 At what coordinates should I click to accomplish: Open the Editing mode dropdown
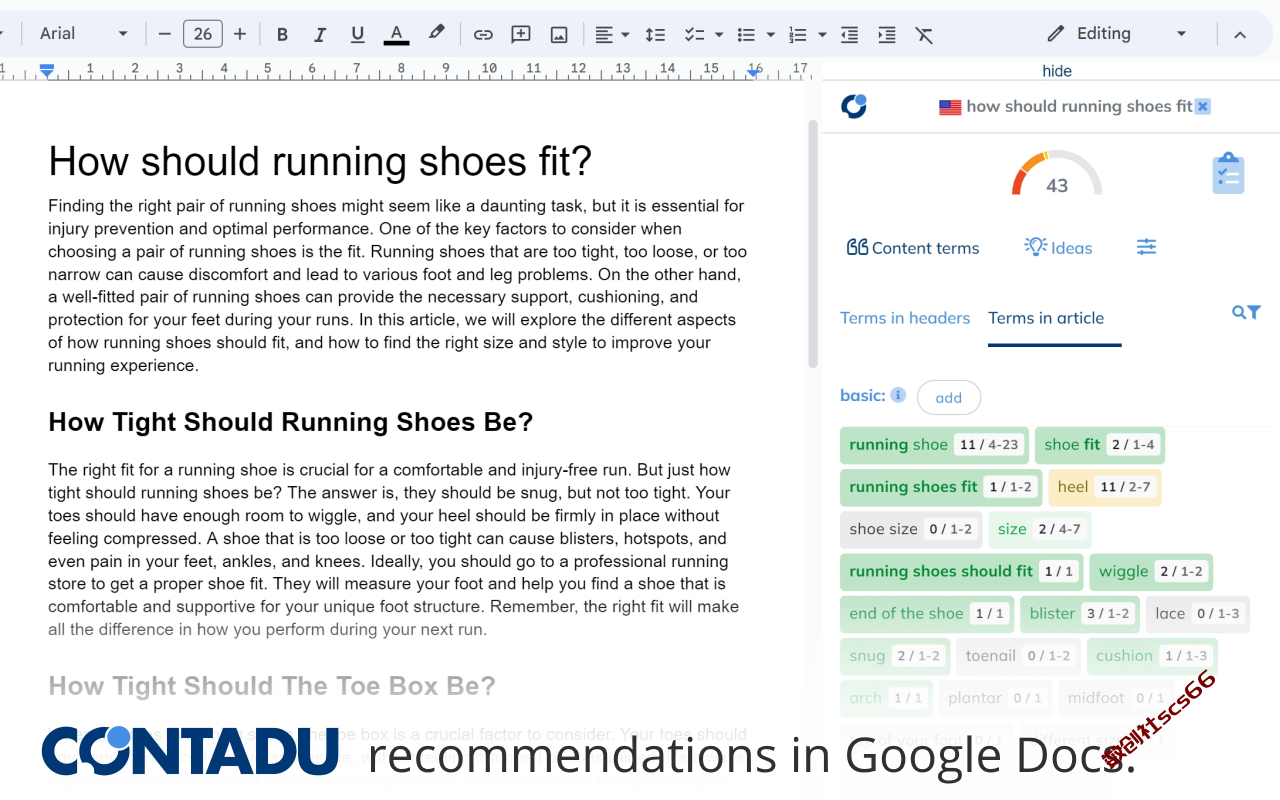(1116, 34)
